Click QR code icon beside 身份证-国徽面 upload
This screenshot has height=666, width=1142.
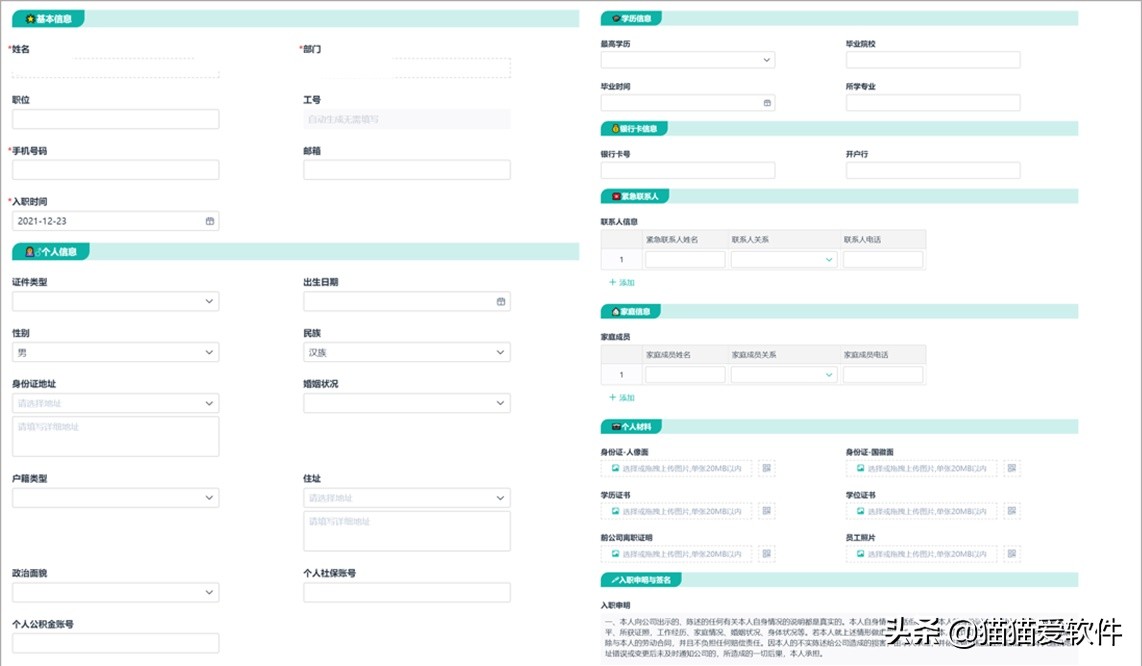[x=1012, y=468]
